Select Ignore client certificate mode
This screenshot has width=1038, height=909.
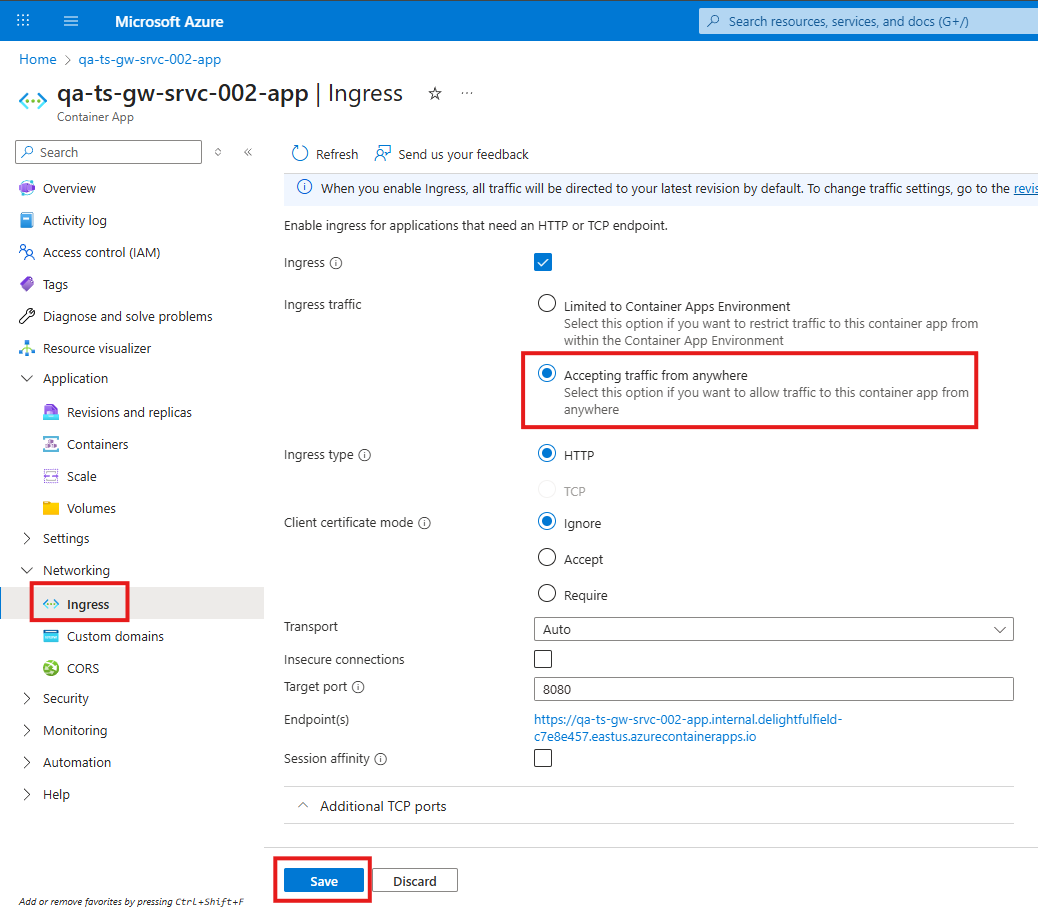pyautogui.click(x=547, y=522)
